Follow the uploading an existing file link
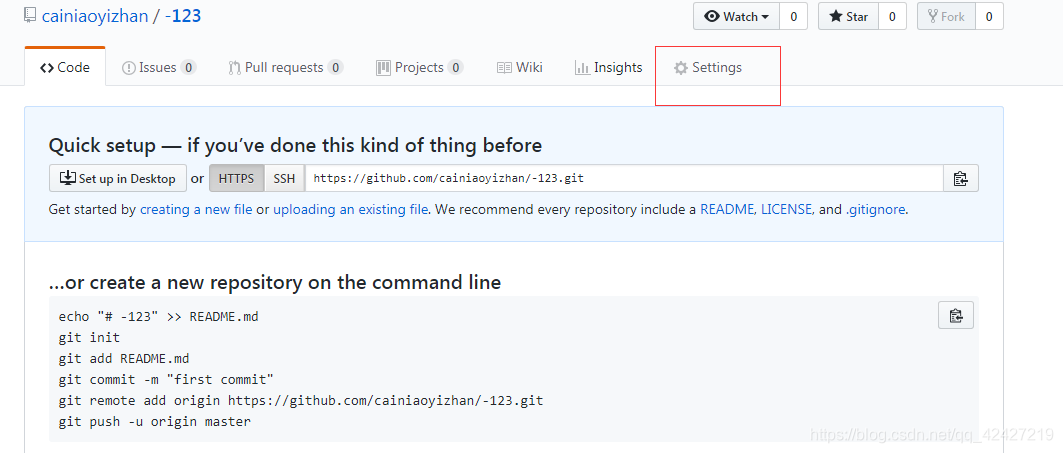The image size is (1063, 453). point(350,210)
